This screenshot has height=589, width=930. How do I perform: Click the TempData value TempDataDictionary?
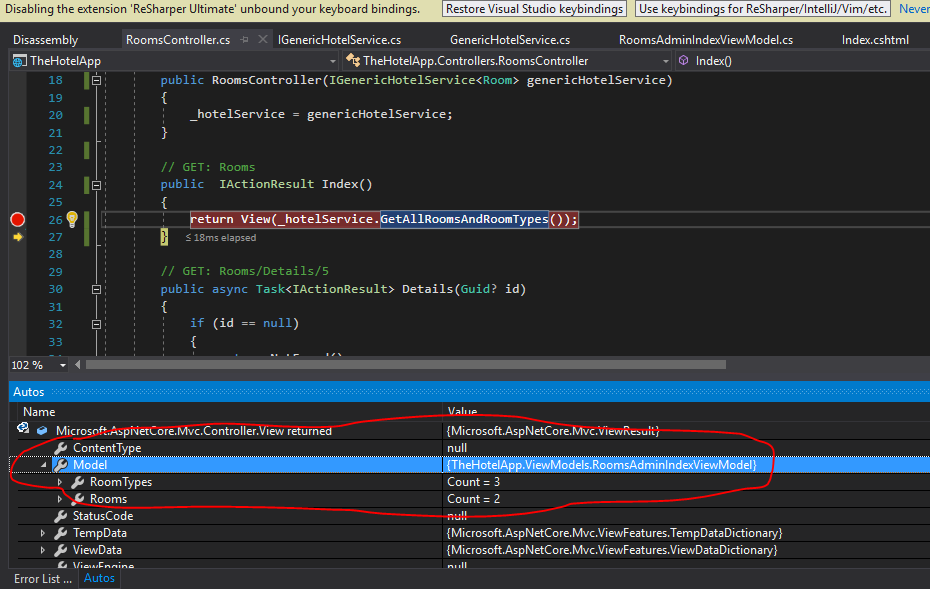click(x=614, y=533)
